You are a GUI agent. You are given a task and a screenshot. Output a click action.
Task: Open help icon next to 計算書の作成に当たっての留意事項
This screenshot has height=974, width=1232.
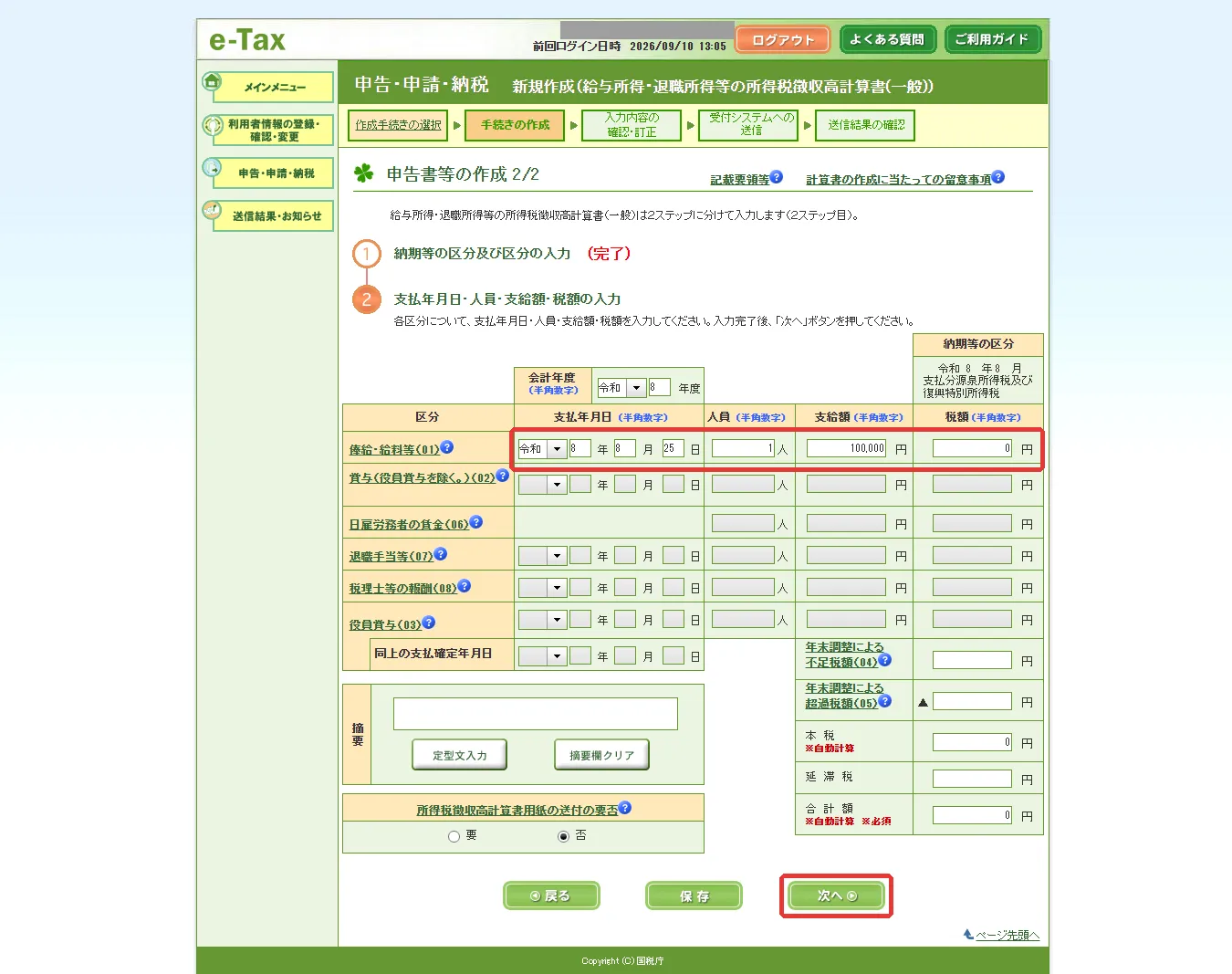pyautogui.click(x=998, y=177)
